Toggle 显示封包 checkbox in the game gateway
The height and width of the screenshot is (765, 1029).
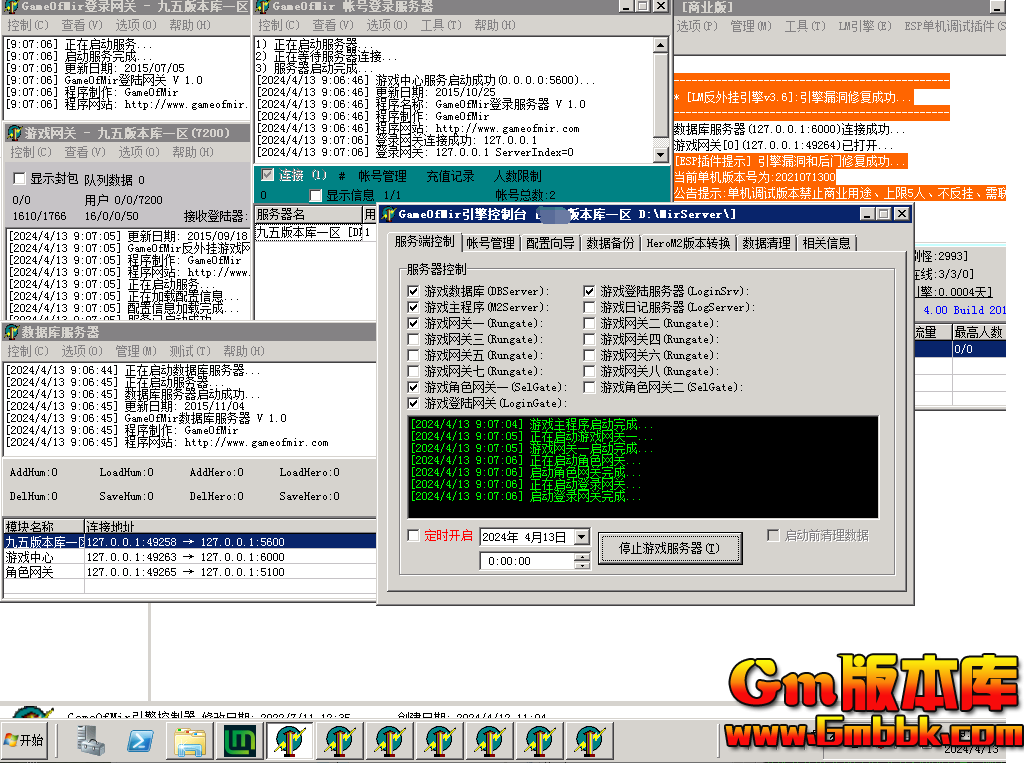tap(19, 179)
